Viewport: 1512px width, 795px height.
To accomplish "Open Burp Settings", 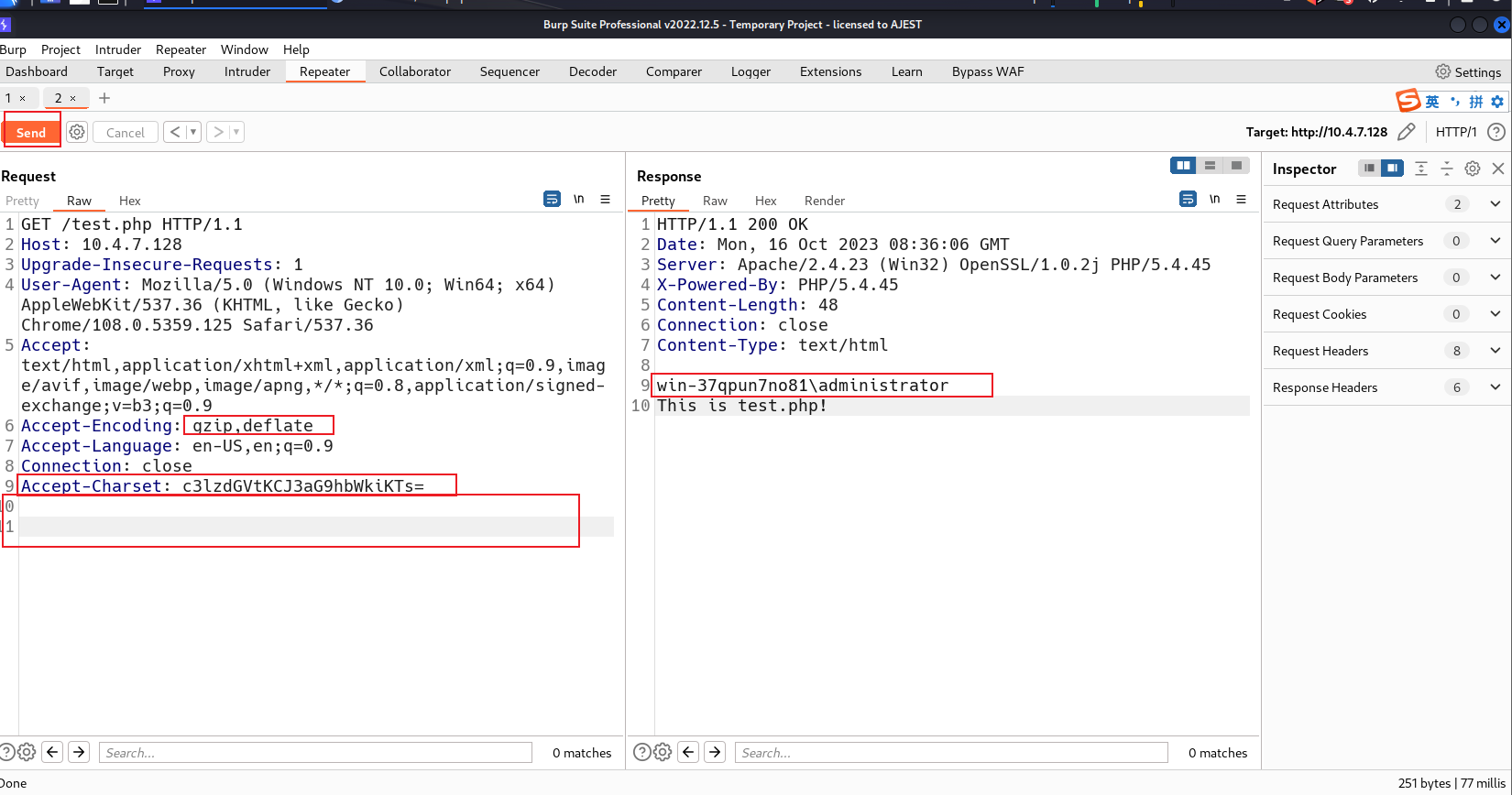I will [x=1468, y=71].
